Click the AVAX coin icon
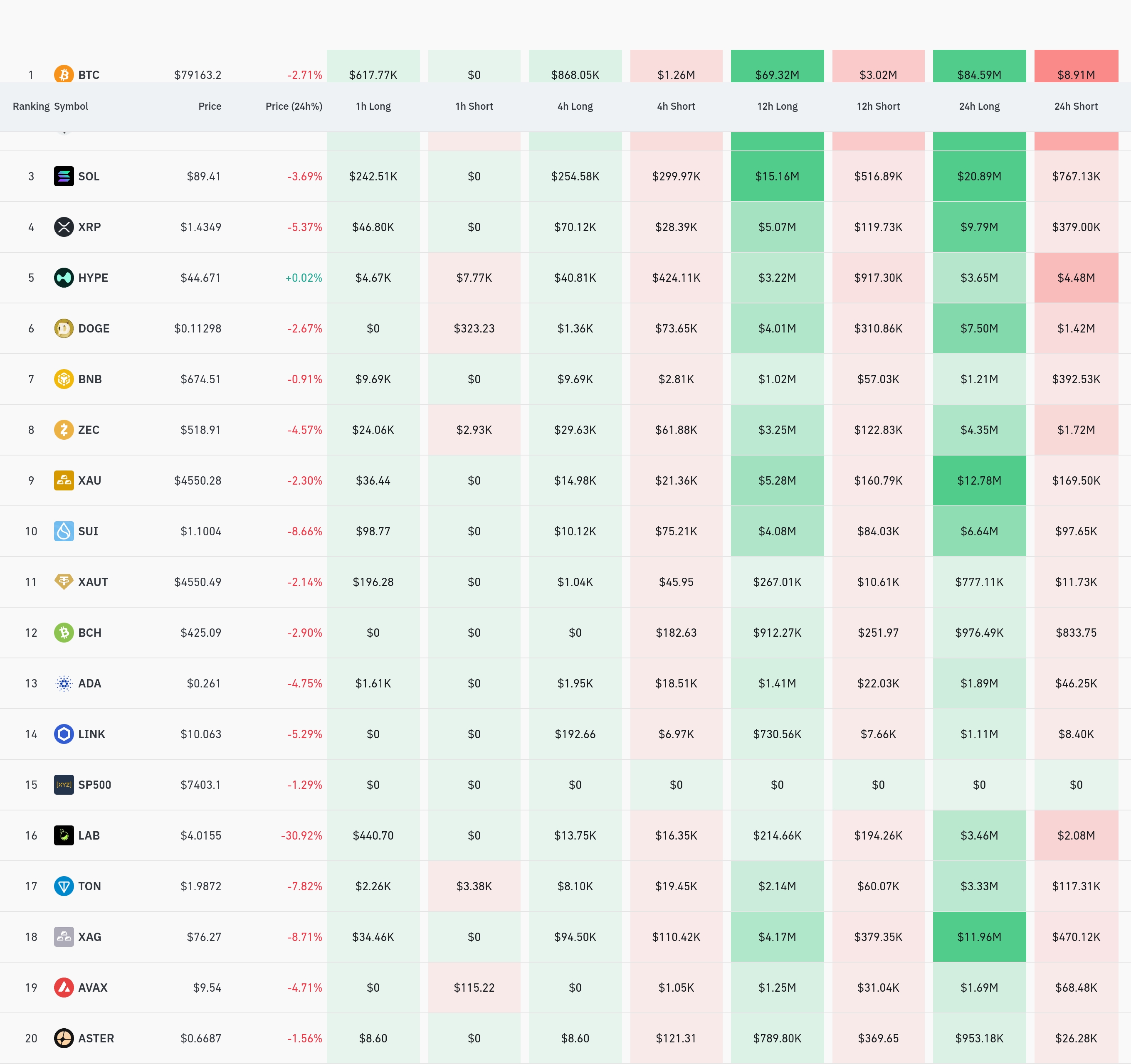The width and height of the screenshot is (1131, 1064). (64, 987)
